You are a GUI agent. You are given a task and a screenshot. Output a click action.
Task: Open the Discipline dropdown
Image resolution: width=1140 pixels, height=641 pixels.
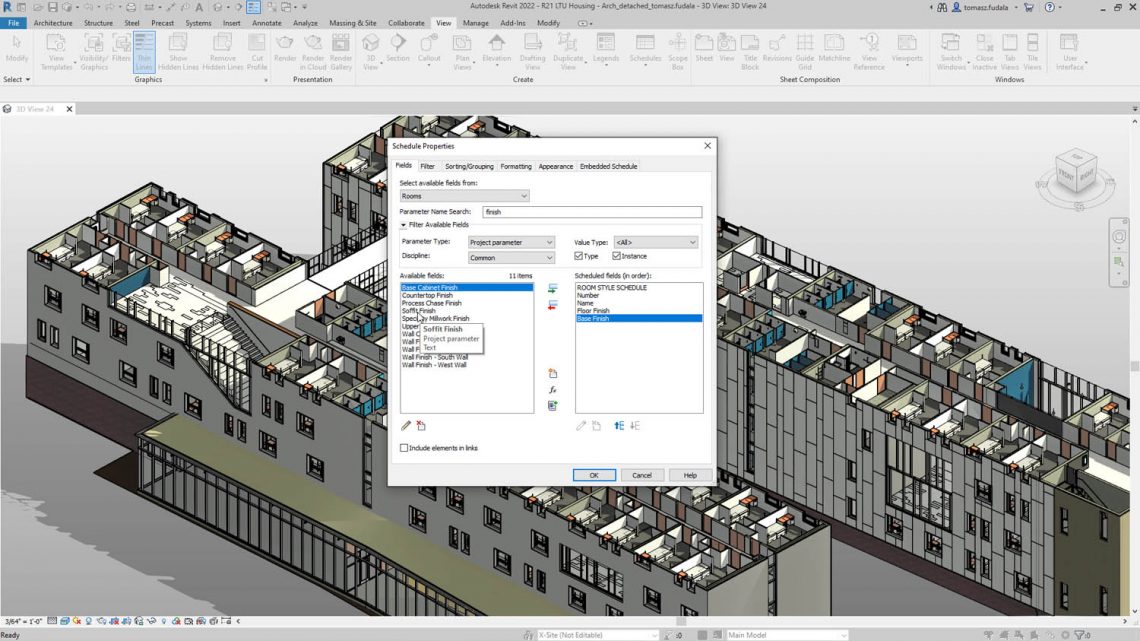(511, 258)
